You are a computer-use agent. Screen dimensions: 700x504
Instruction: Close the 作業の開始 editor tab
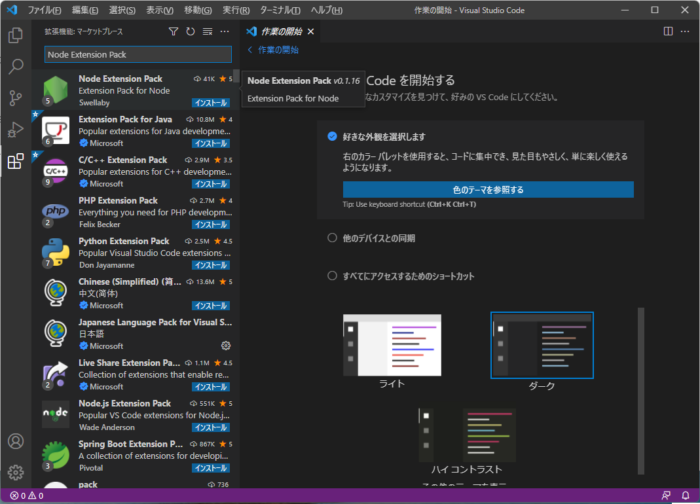(x=311, y=32)
